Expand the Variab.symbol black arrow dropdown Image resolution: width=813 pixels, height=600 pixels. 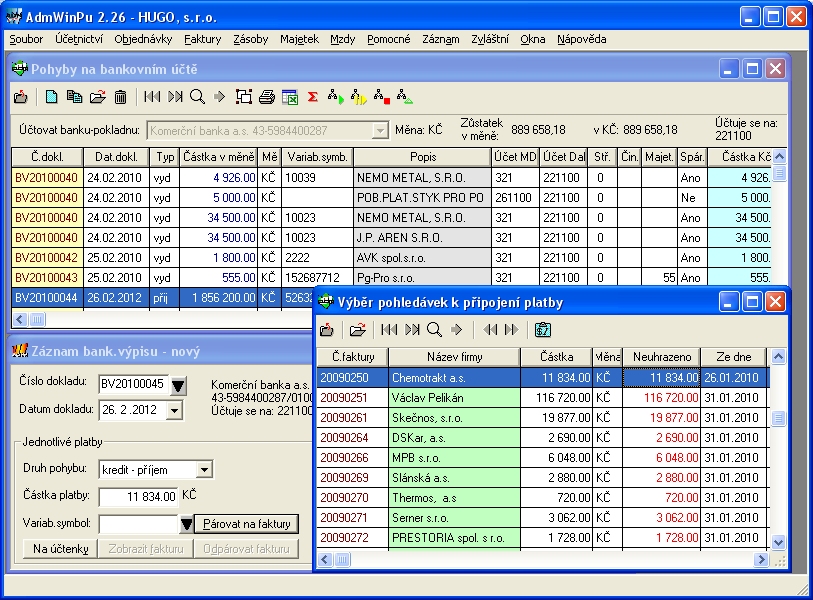point(187,524)
